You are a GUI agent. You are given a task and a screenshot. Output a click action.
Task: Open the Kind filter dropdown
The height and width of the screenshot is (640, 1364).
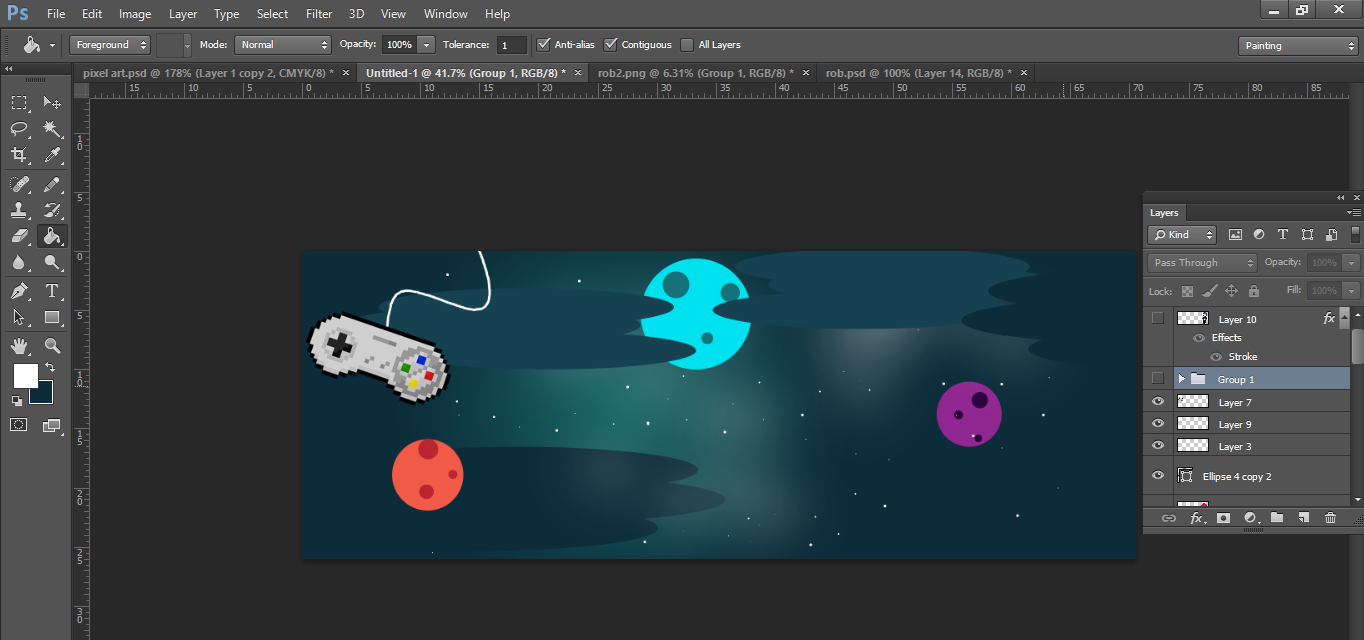tap(1182, 235)
